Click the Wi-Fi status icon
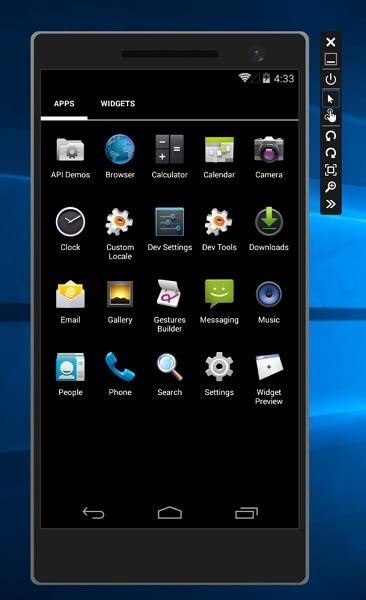 click(x=244, y=78)
